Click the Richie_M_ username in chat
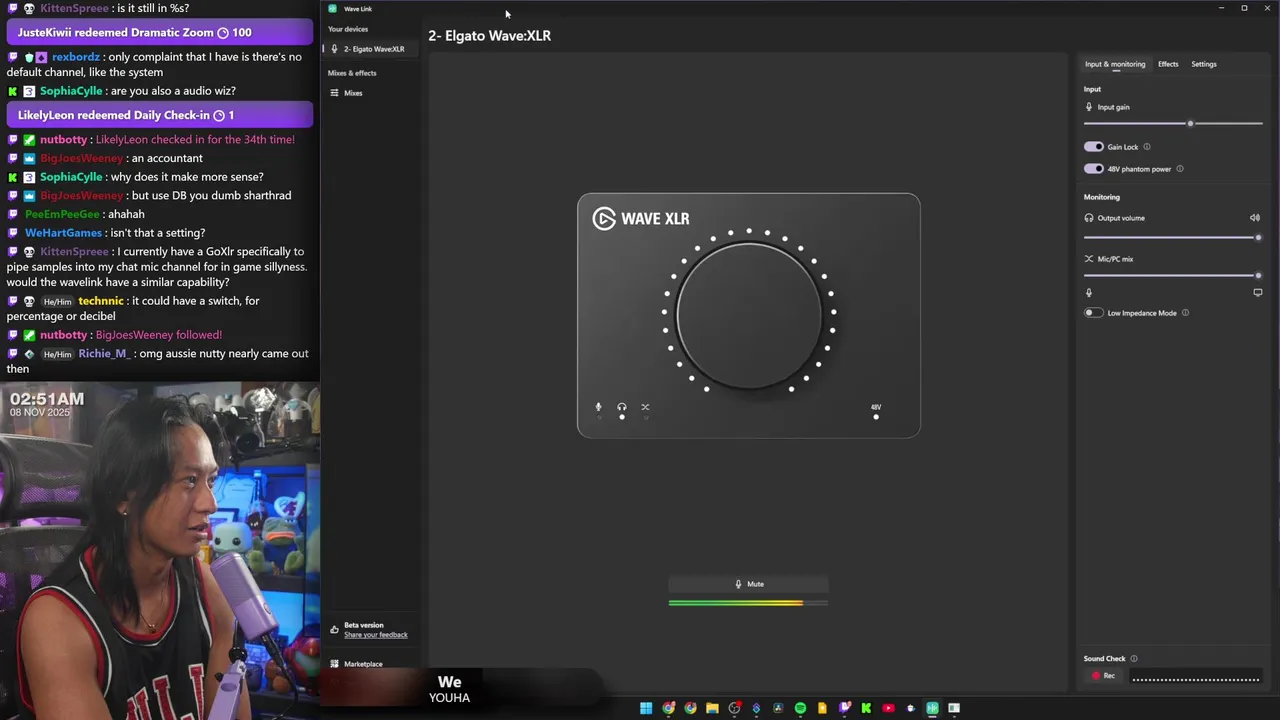1280x720 pixels. pyautogui.click(x=105, y=354)
